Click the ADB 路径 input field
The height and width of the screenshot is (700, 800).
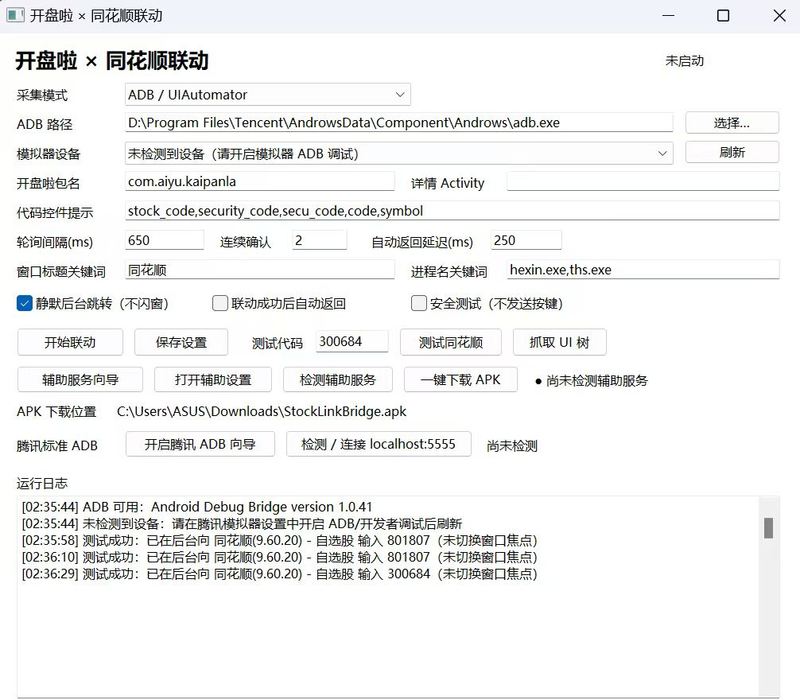(x=398, y=122)
